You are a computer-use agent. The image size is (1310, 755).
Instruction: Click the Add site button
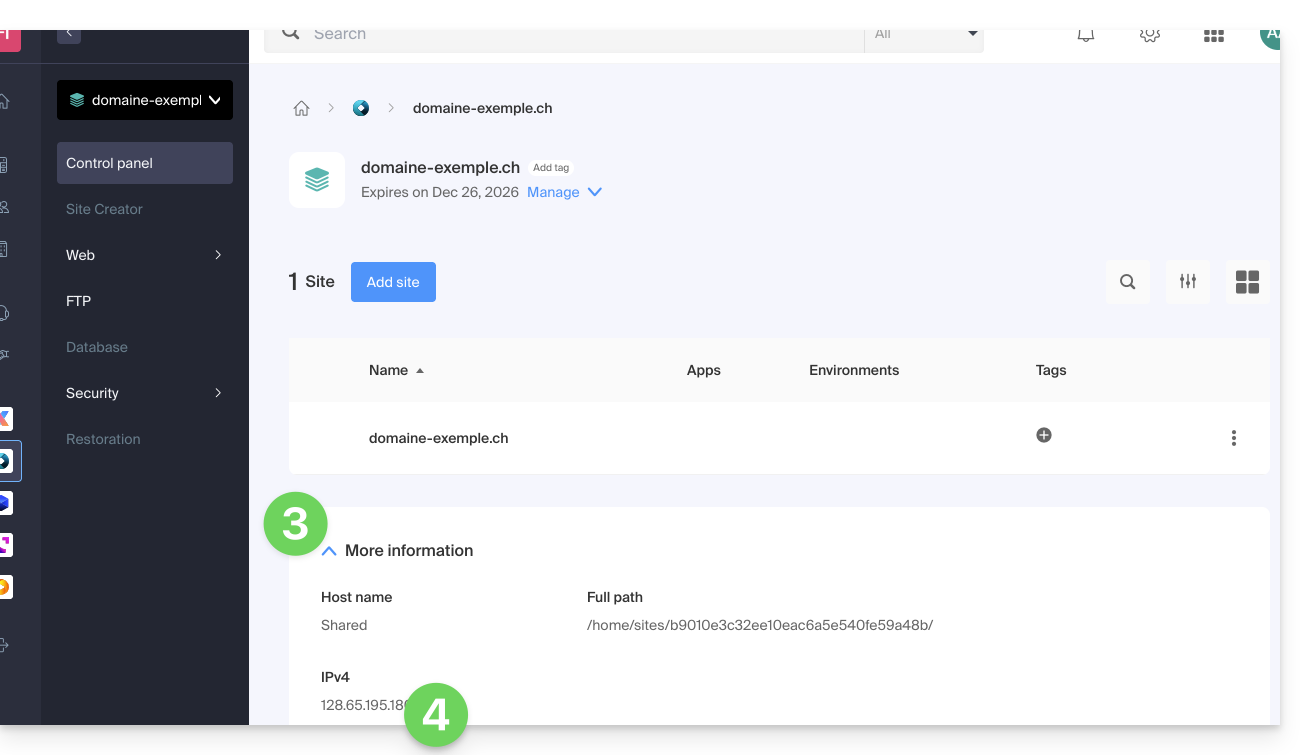click(x=393, y=282)
